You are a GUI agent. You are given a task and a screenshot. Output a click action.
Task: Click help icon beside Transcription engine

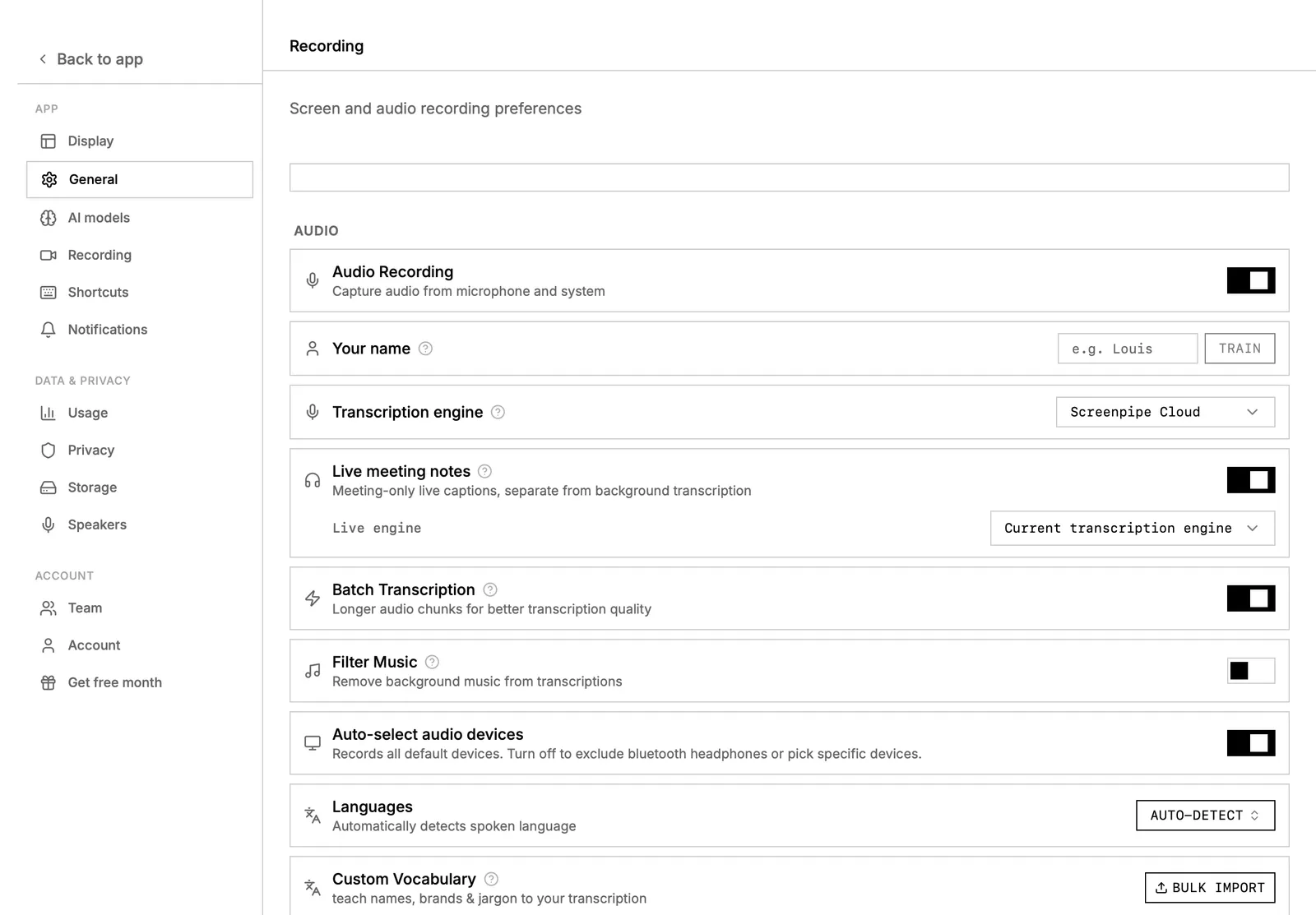[498, 412]
